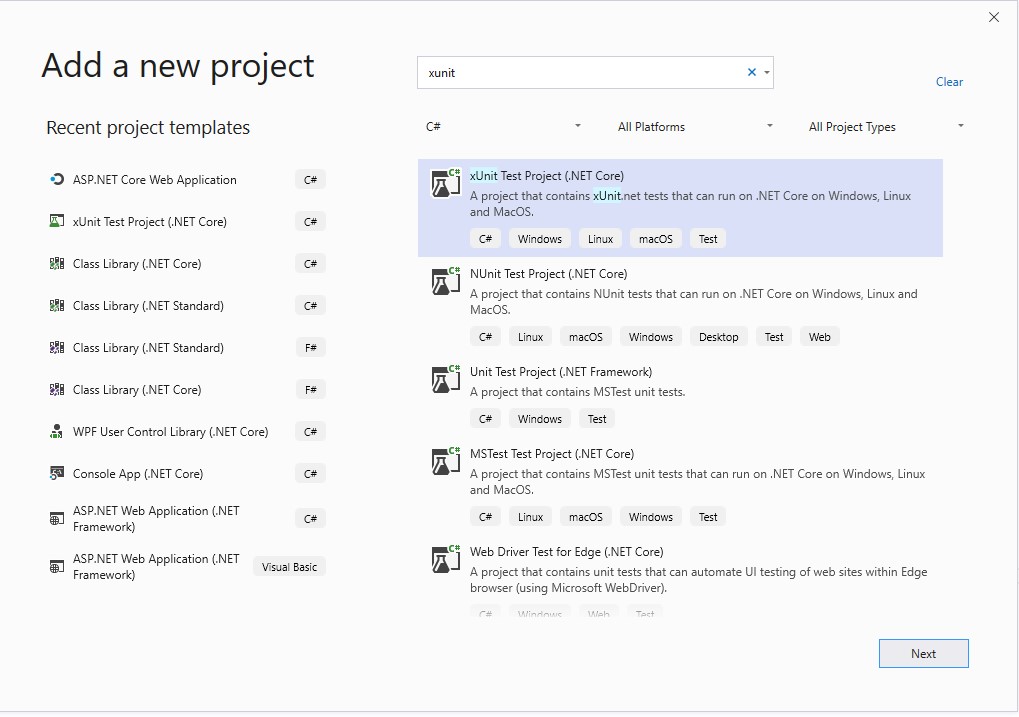Viewport: 1019px width, 717px height.
Task: Click the C# Class Library (.NET Standard) icon
Action: point(57,306)
